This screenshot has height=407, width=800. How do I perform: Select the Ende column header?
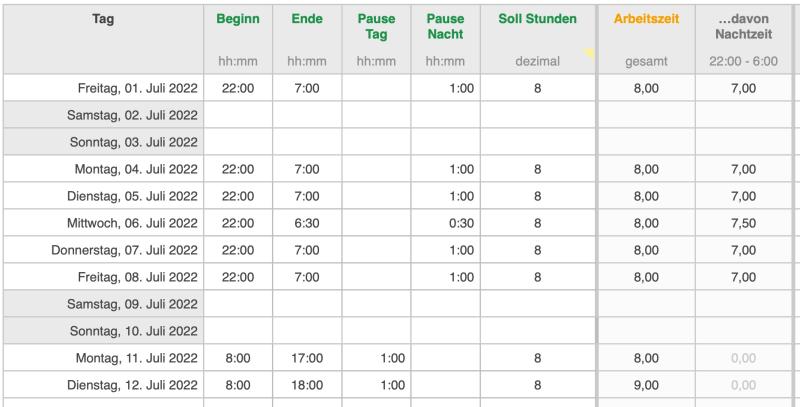point(306,18)
